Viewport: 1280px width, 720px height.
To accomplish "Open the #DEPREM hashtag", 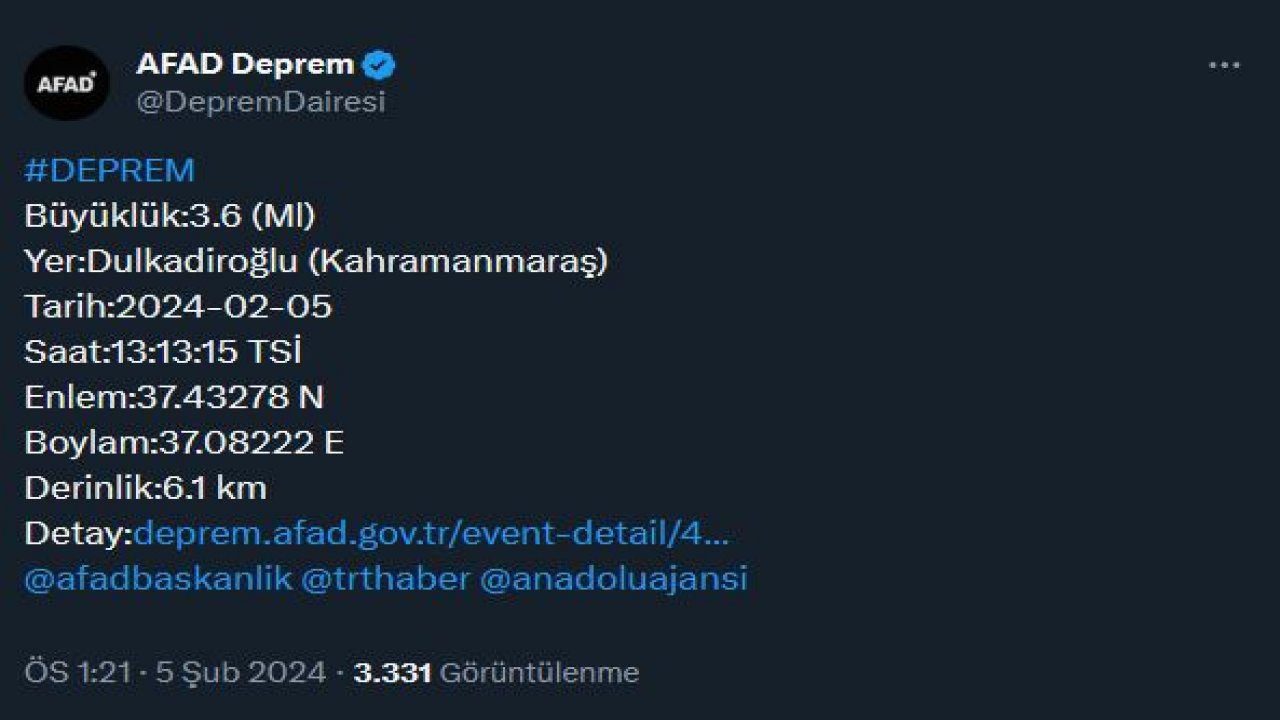I will (110, 169).
